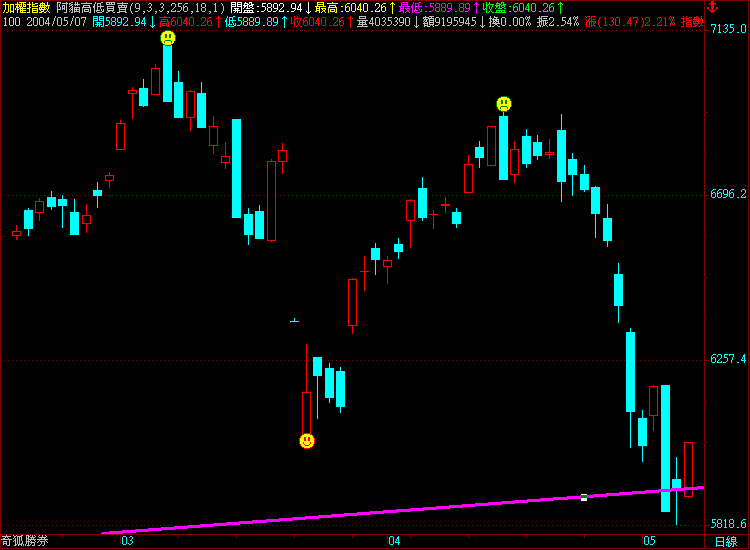Click the 額9195945 turnover value
This screenshot has height=550, width=750.
point(454,22)
